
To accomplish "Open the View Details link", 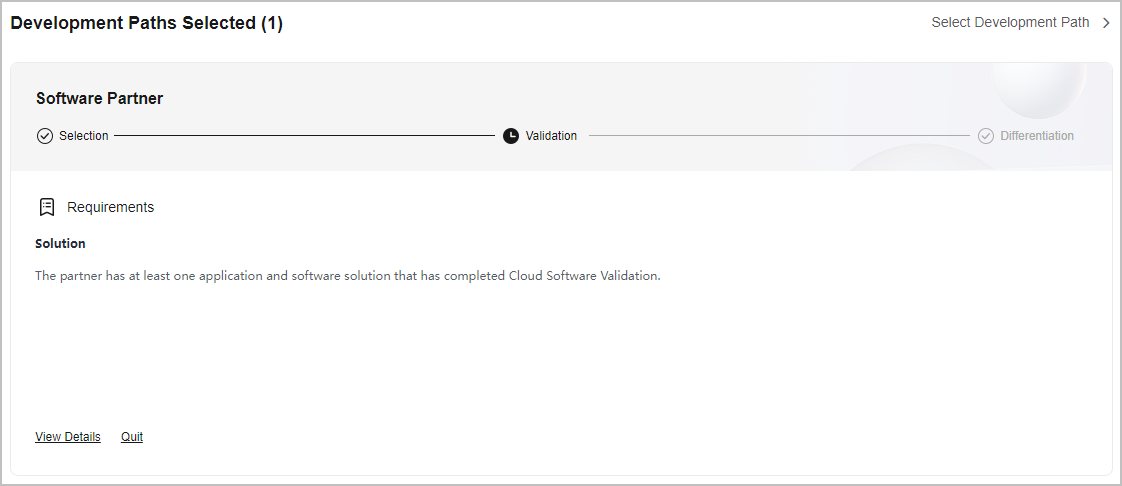I will pos(68,437).
